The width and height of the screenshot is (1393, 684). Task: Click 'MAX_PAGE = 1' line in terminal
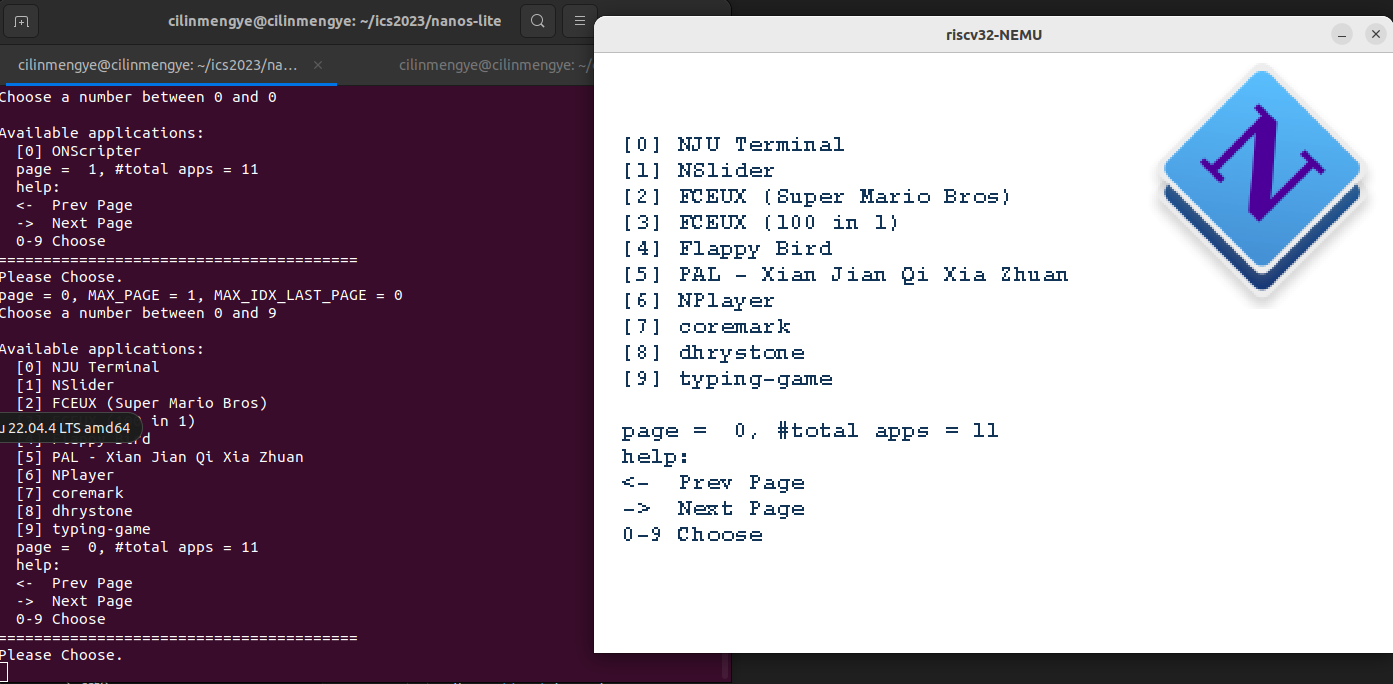point(201,295)
